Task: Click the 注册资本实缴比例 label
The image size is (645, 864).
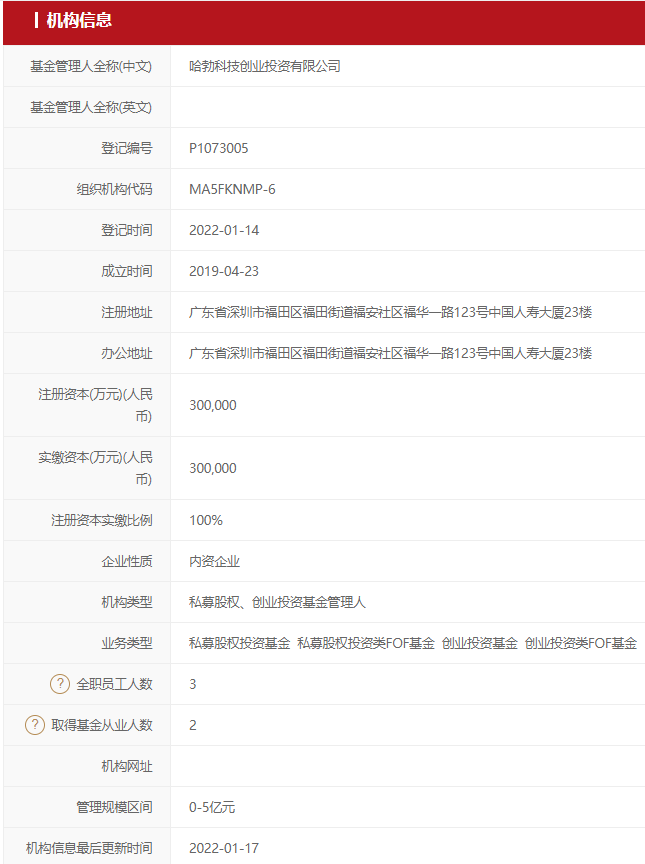Action: [x=101, y=520]
